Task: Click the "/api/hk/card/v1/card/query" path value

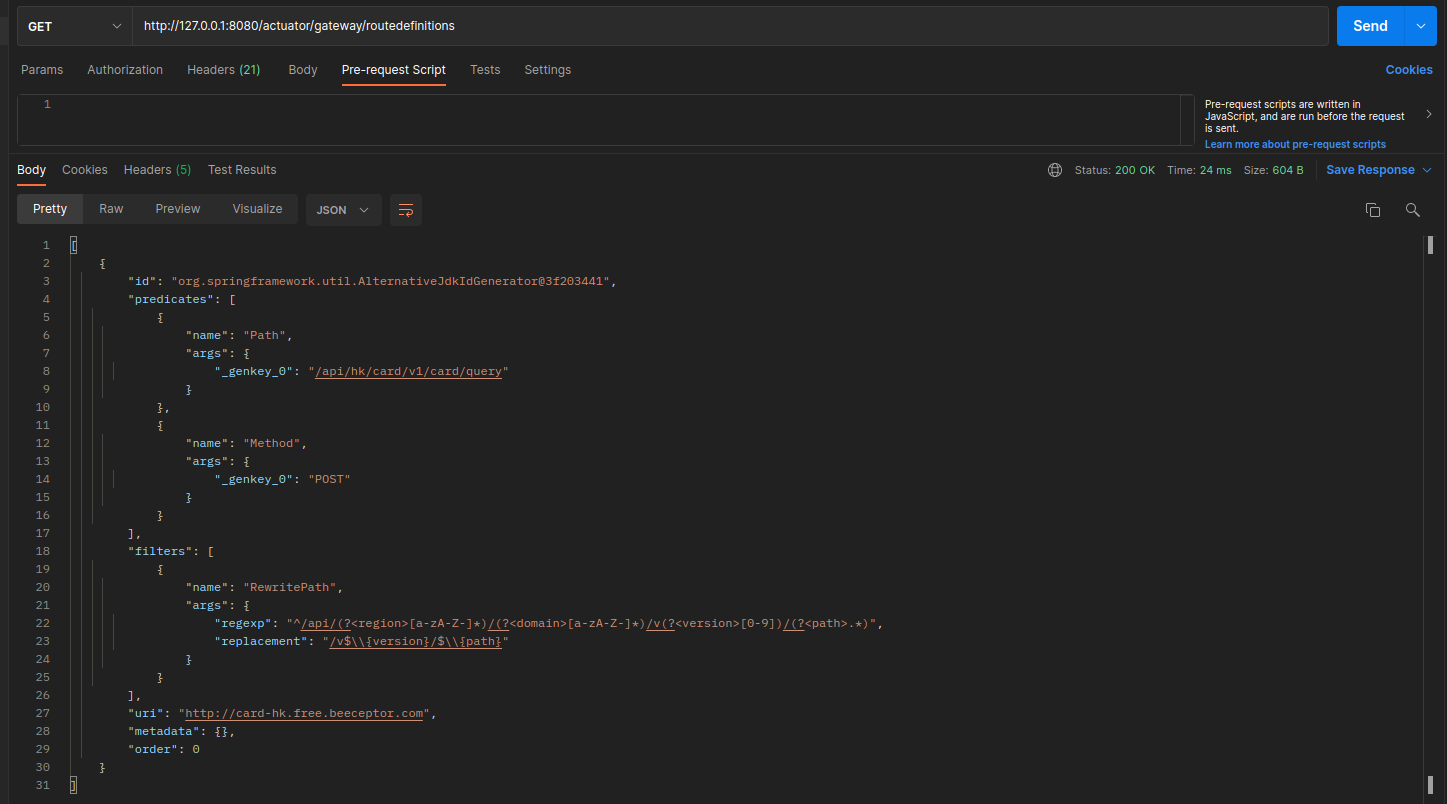Action: pyautogui.click(x=410, y=371)
